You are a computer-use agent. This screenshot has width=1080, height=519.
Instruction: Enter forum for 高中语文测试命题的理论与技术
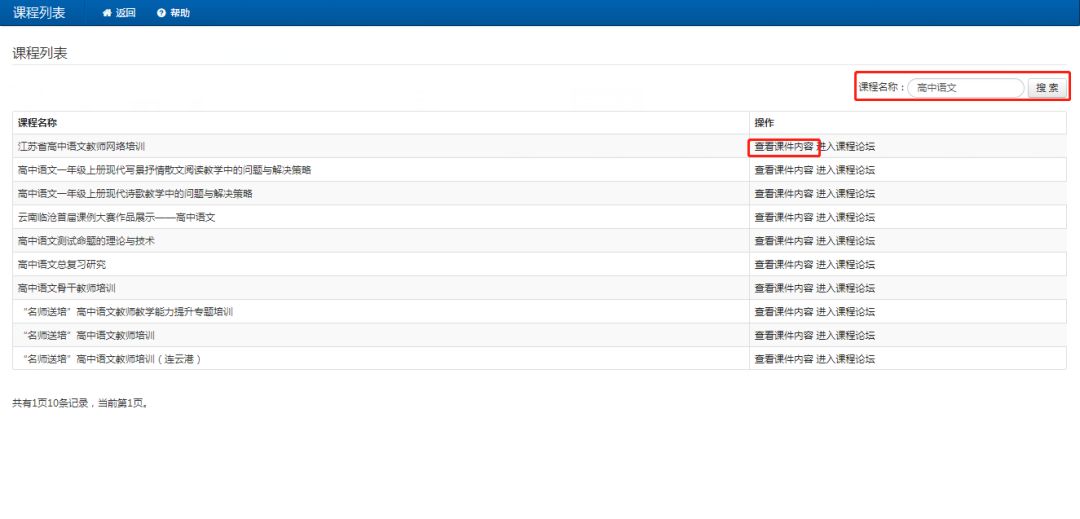click(x=845, y=241)
